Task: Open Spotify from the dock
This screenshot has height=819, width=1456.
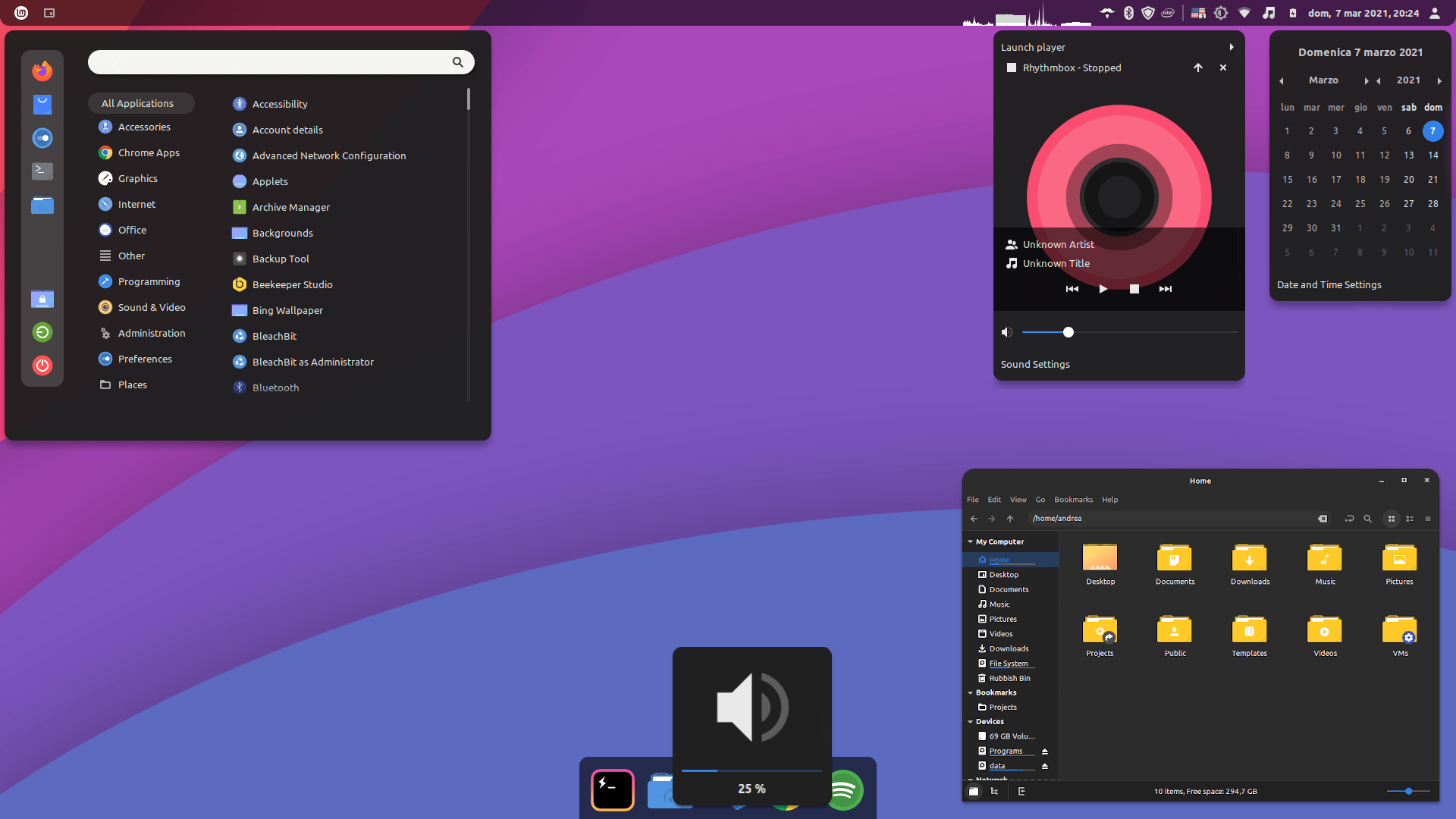Action: (x=847, y=790)
